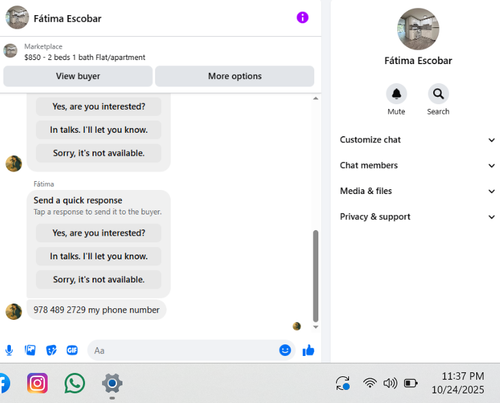
Task: Record a voice clip with microphone icon
Action: coord(9,350)
